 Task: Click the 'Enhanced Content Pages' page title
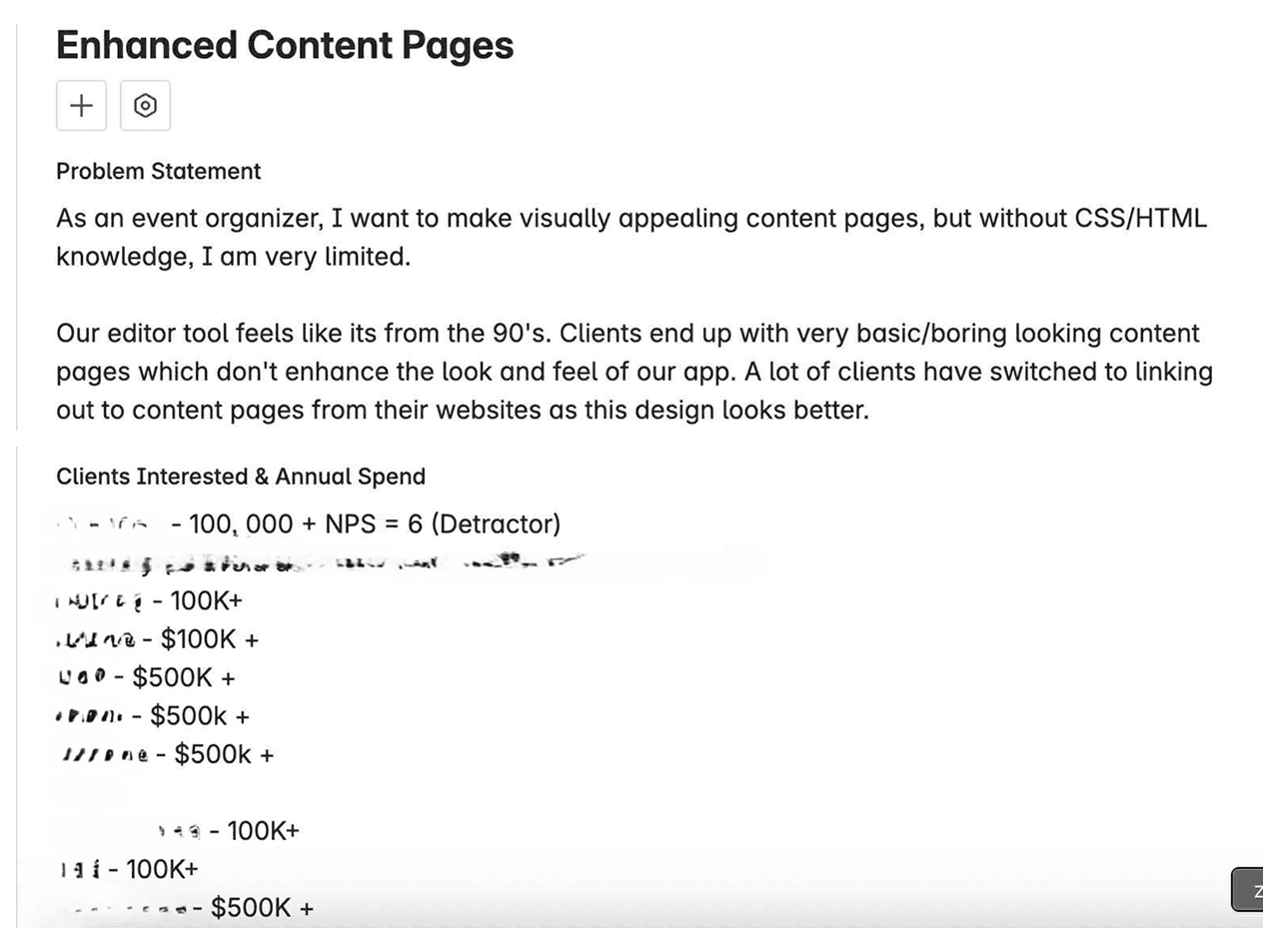click(x=285, y=45)
